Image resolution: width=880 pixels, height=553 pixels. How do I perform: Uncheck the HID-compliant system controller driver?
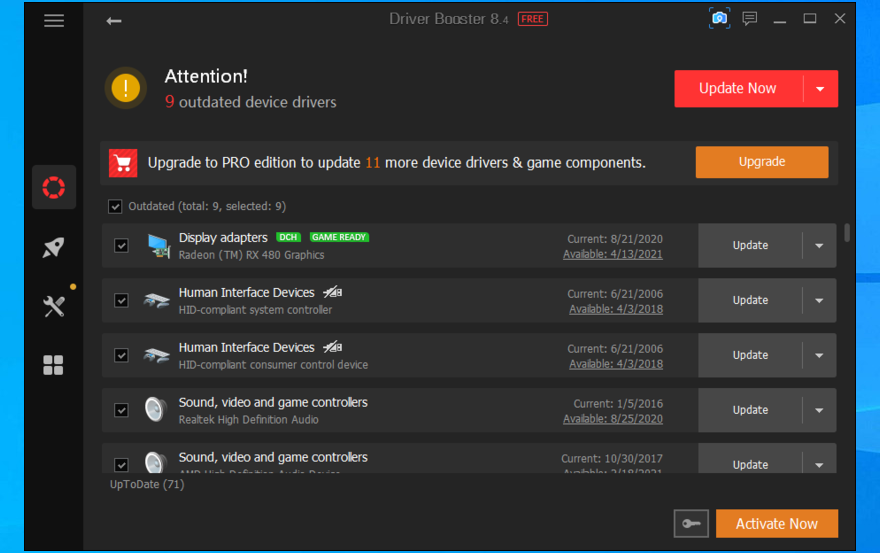(x=121, y=300)
